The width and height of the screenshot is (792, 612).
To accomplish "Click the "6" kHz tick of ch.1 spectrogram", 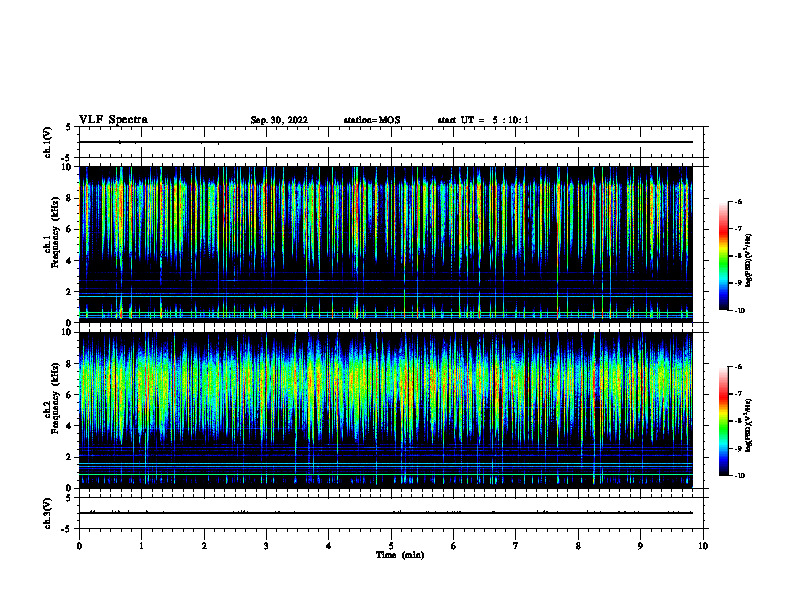I will click(x=70, y=229).
